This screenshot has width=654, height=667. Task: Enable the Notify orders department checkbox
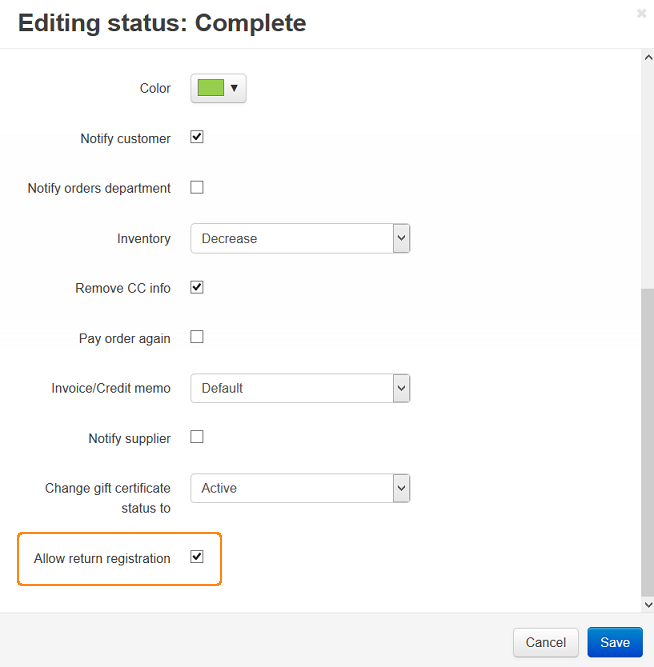[x=197, y=187]
